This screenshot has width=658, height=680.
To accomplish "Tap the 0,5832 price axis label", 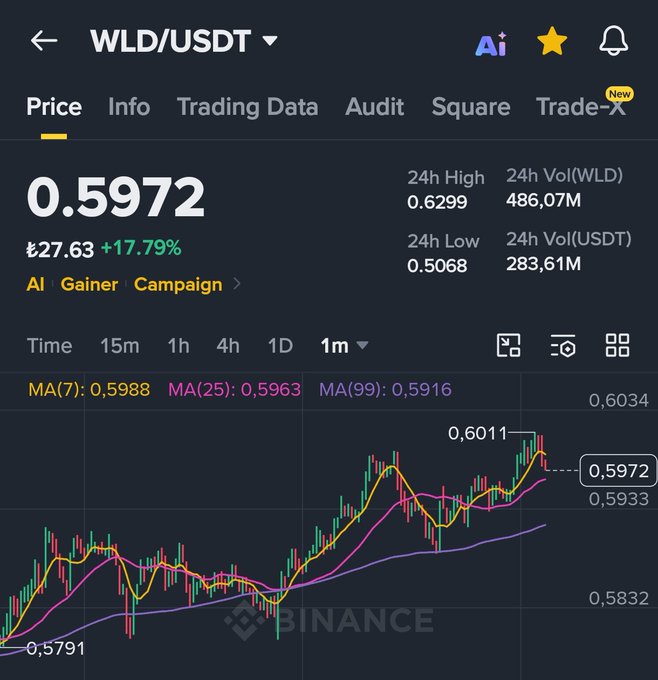I will (x=619, y=598).
